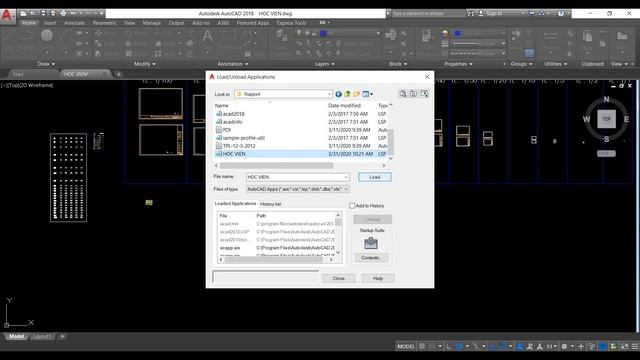640x360 pixels.
Task: Expand the Modify panel dropdown
Action: [145, 64]
